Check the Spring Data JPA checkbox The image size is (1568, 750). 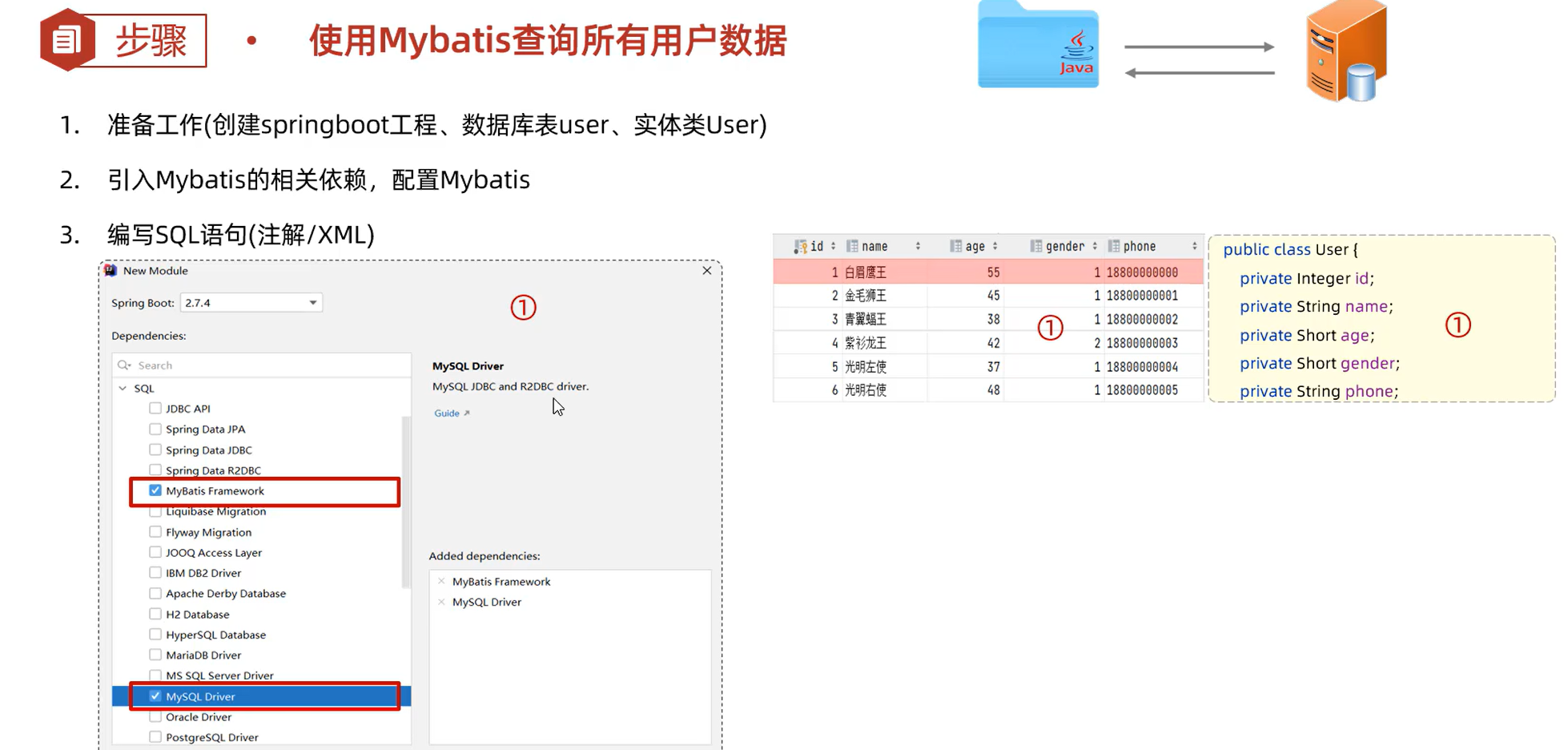pyautogui.click(x=155, y=429)
